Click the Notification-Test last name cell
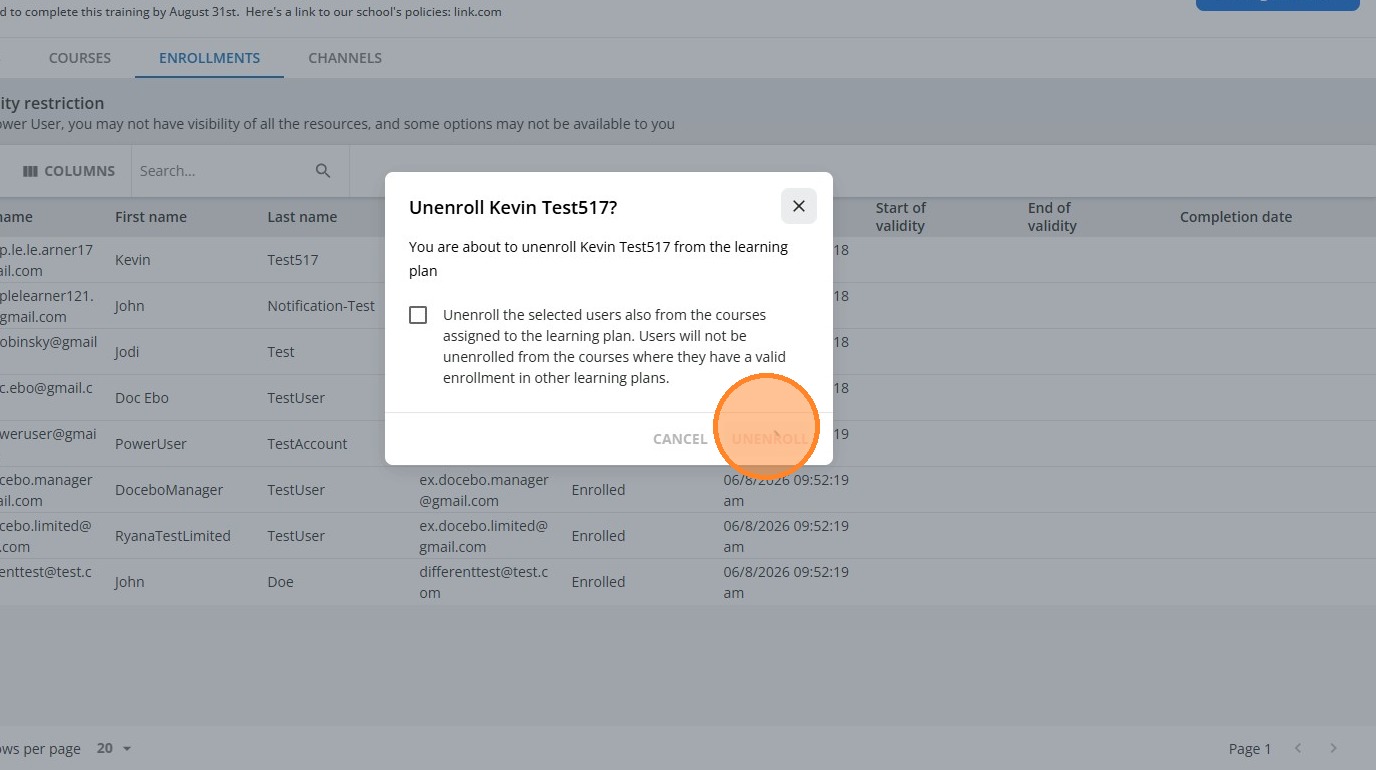Screen dimensions: 1376x770 pyautogui.click(x=321, y=306)
